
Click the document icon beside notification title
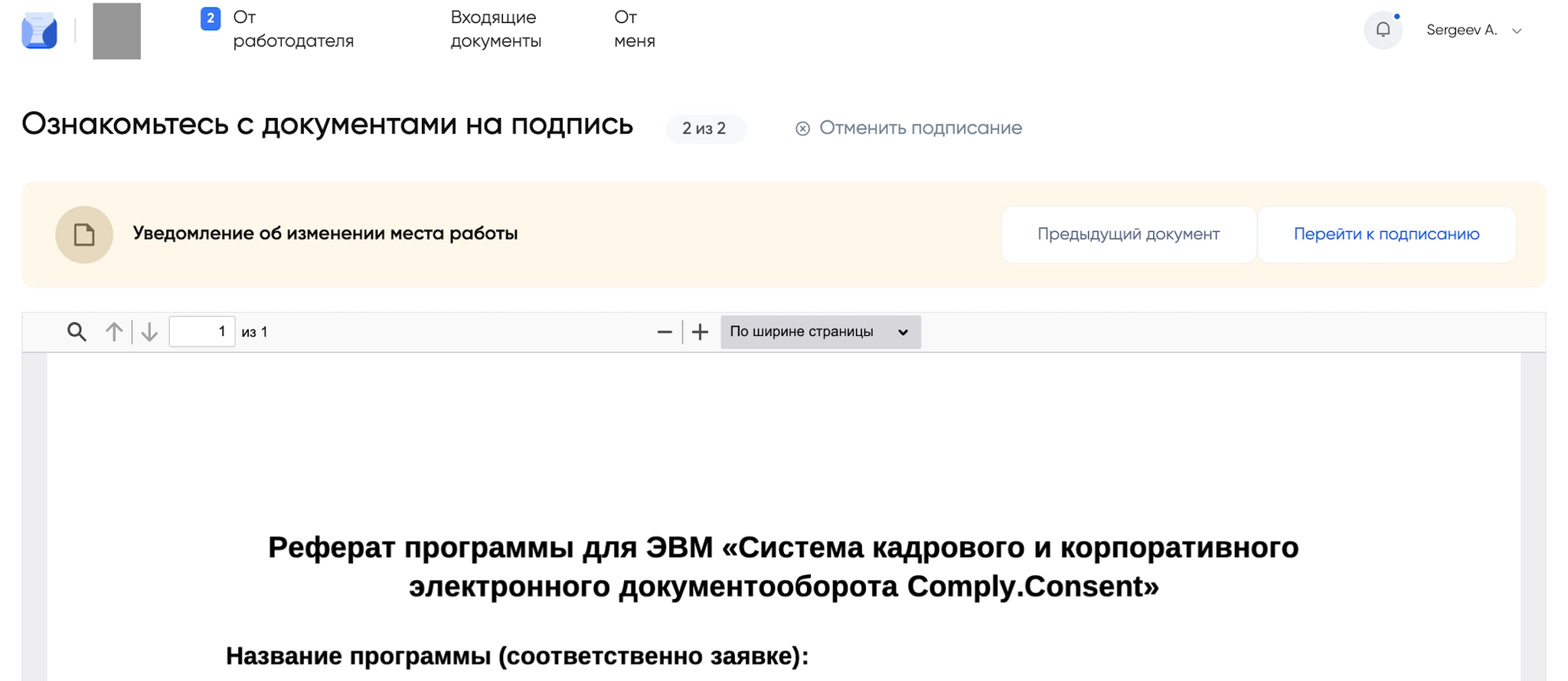[84, 235]
